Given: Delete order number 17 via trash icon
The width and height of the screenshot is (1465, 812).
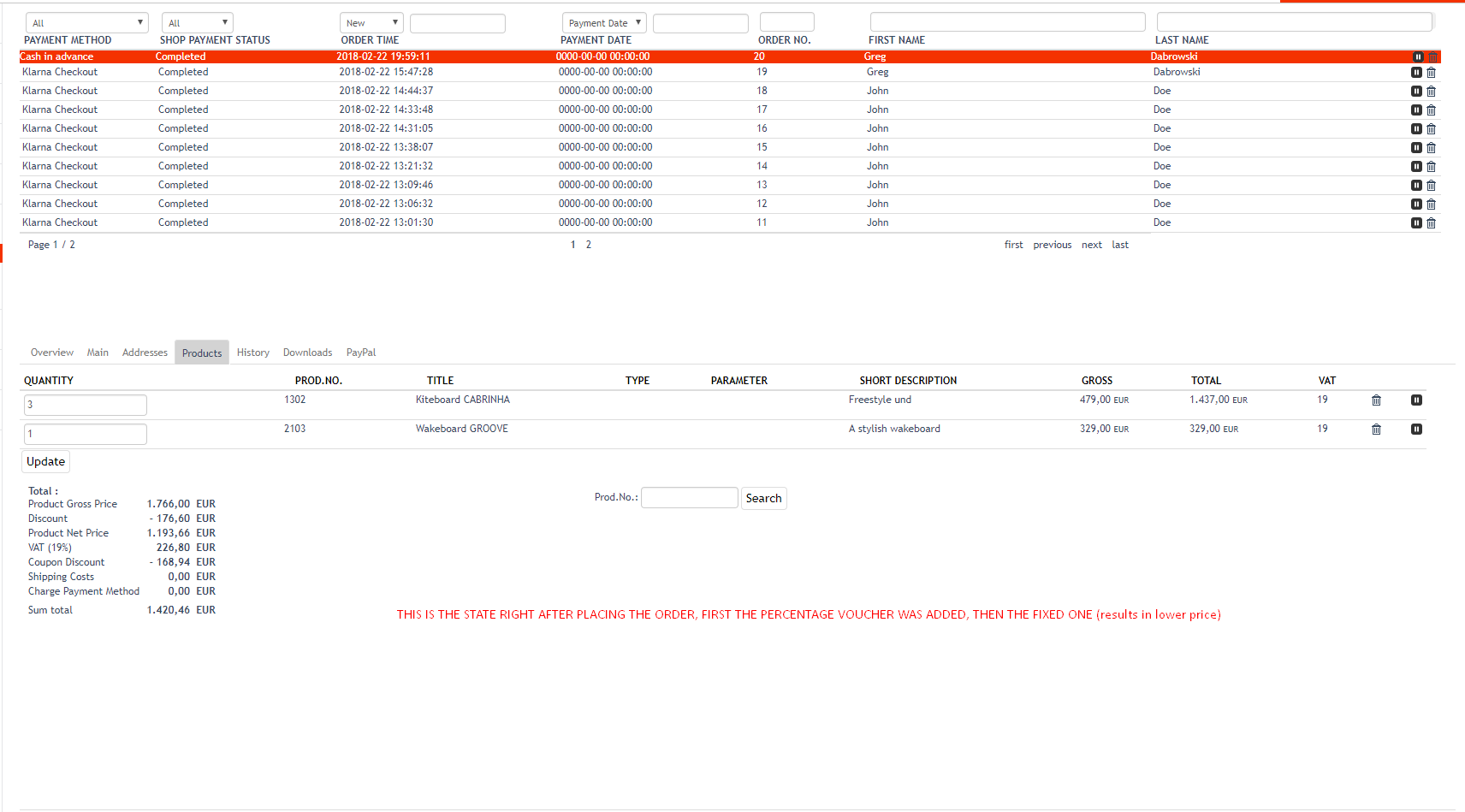Looking at the screenshot, I should [1431, 110].
